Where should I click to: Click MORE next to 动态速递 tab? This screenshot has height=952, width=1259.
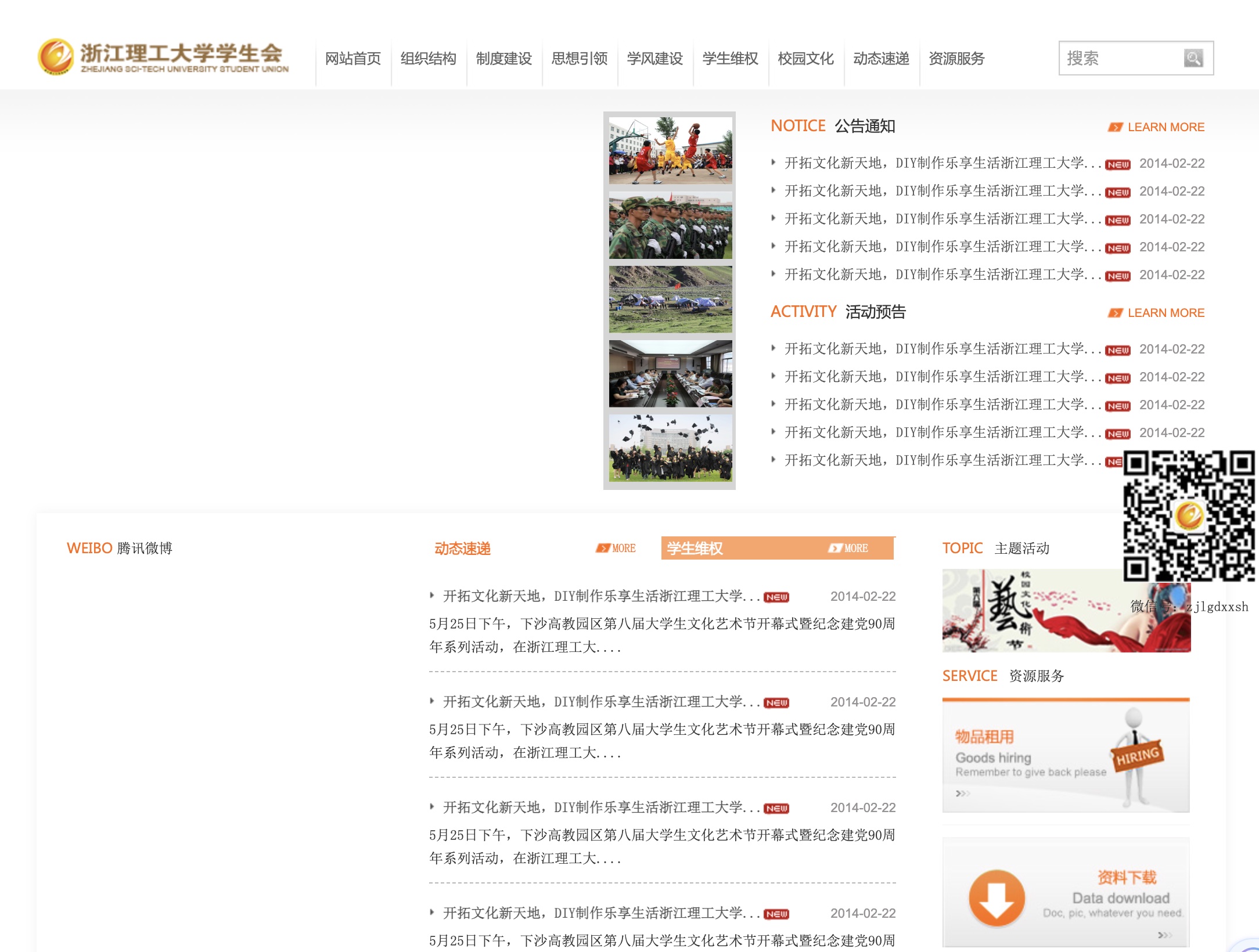[616, 548]
